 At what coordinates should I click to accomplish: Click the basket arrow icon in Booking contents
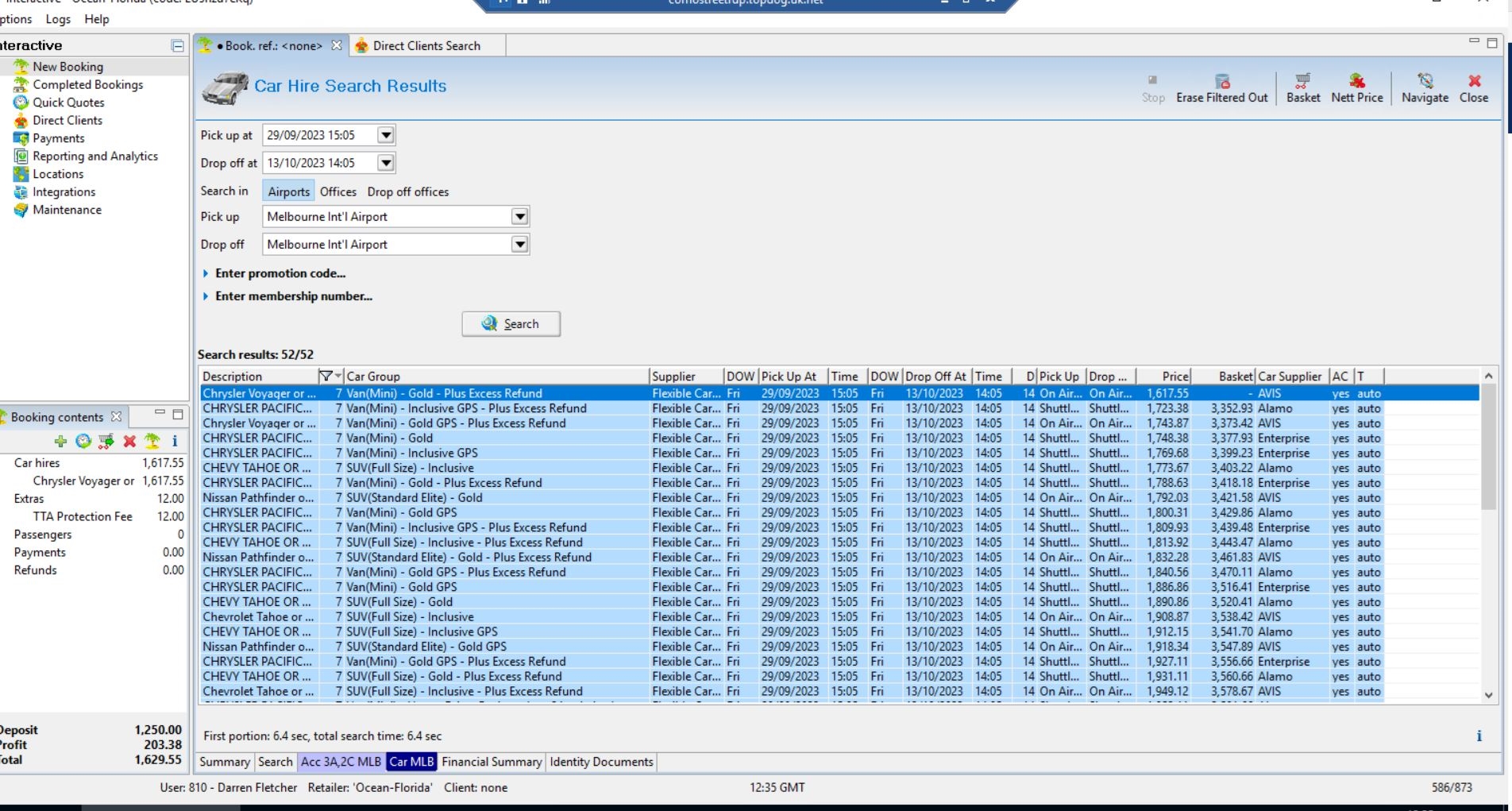coord(106,441)
